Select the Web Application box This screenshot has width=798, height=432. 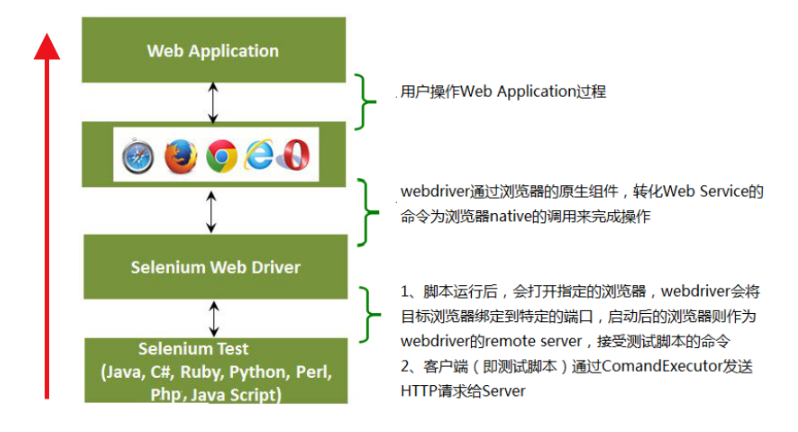214,50
